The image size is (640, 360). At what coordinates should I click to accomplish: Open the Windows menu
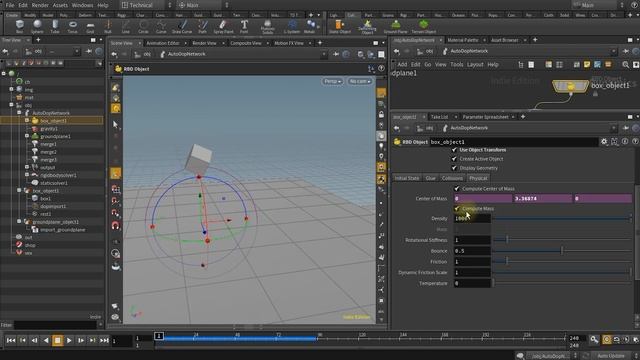pos(82,5)
